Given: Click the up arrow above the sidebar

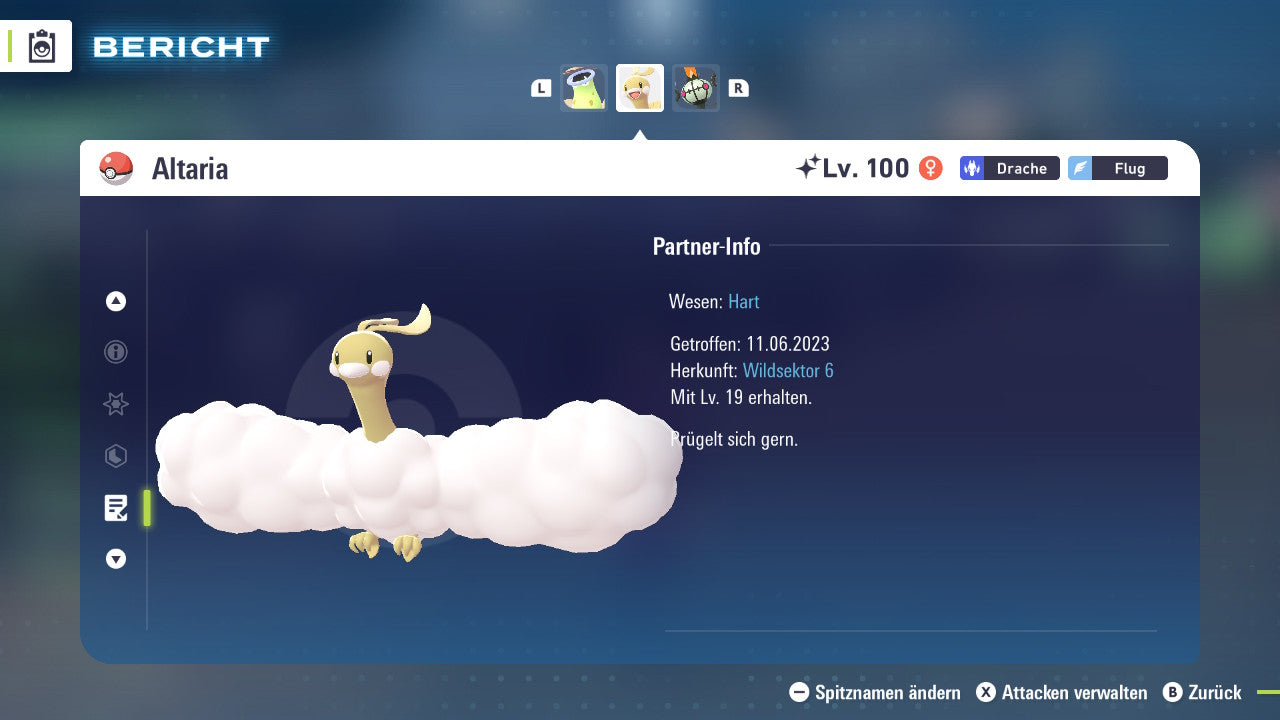Looking at the screenshot, I should coord(115,301).
